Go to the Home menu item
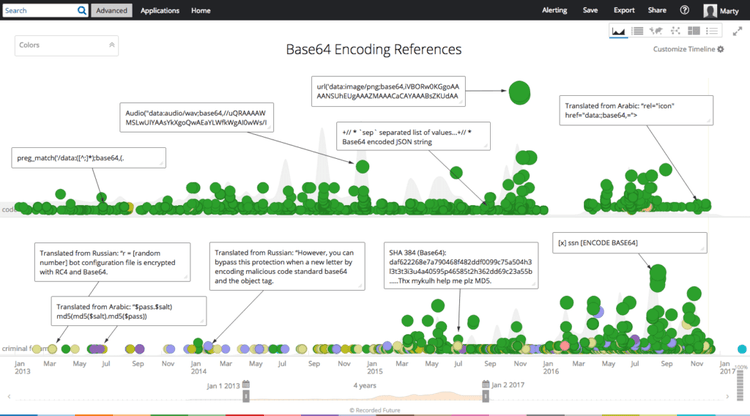Viewport: 750px width, 416px height. 201,10
